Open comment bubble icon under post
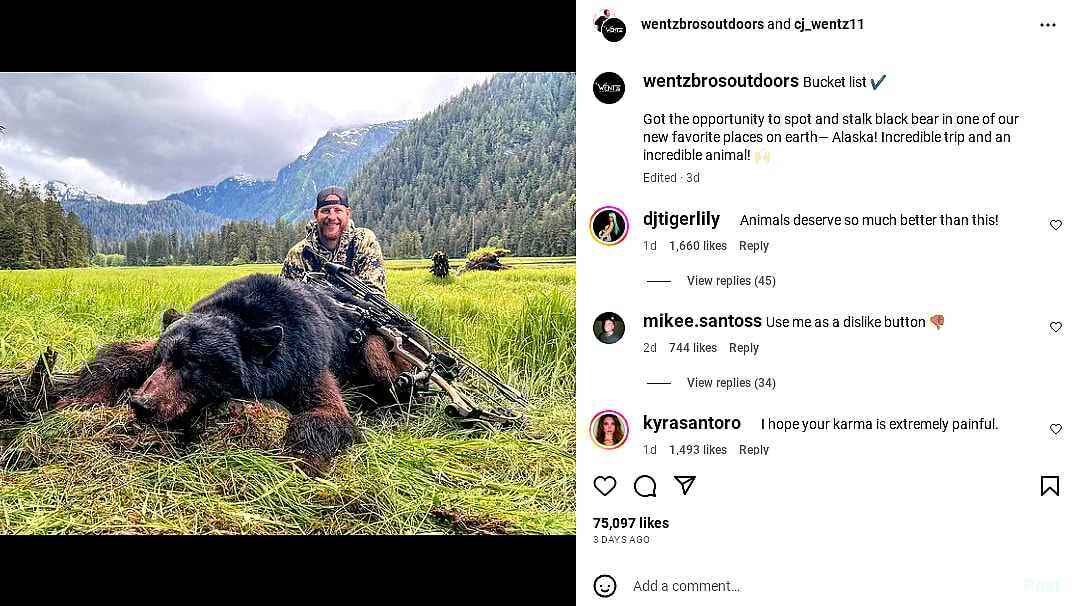Image resolution: width=1075 pixels, height=606 pixels. pyautogui.click(x=645, y=486)
